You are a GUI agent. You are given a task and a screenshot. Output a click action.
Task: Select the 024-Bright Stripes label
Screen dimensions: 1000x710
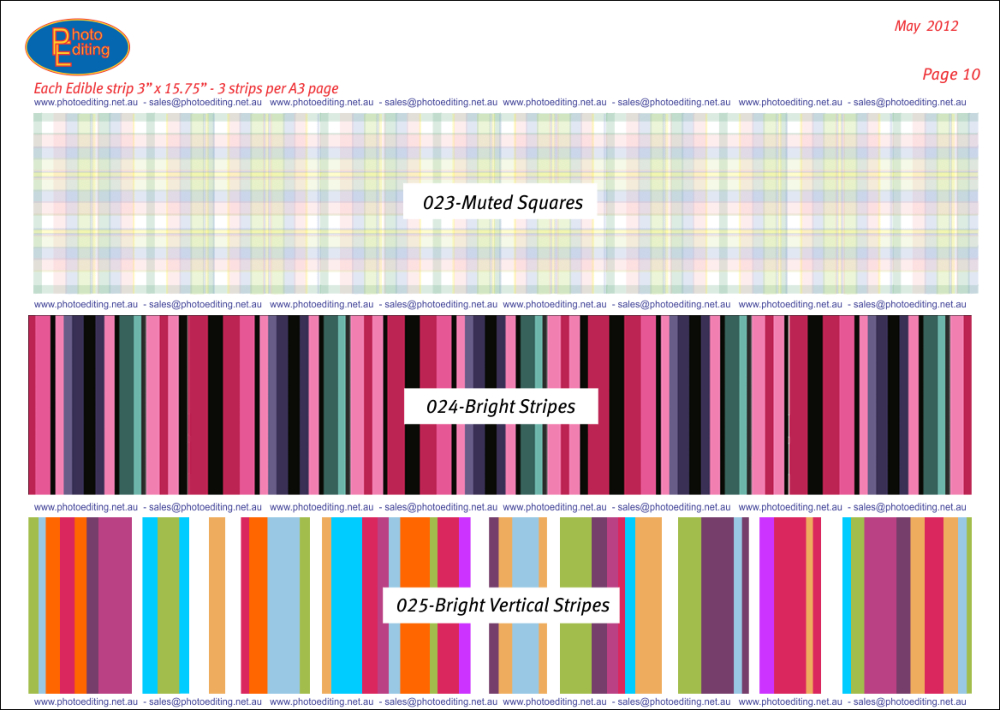pos(501,407)
